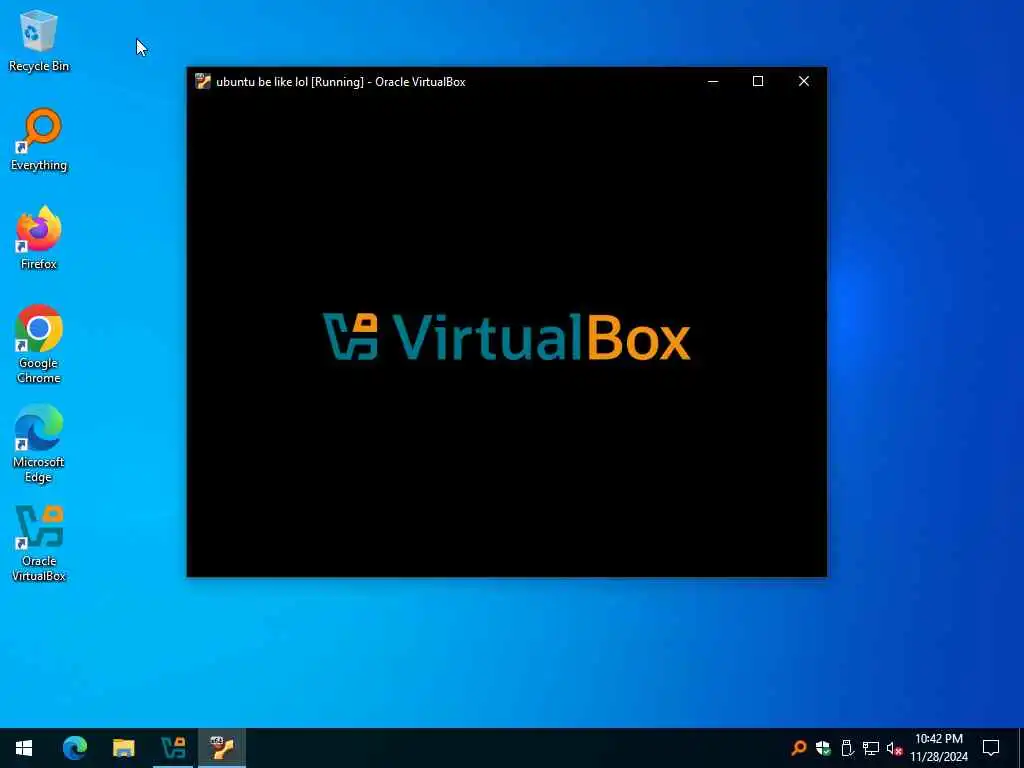Click the muted volume tray icon
Viewport: 1024px width, 768px height.
894,748
